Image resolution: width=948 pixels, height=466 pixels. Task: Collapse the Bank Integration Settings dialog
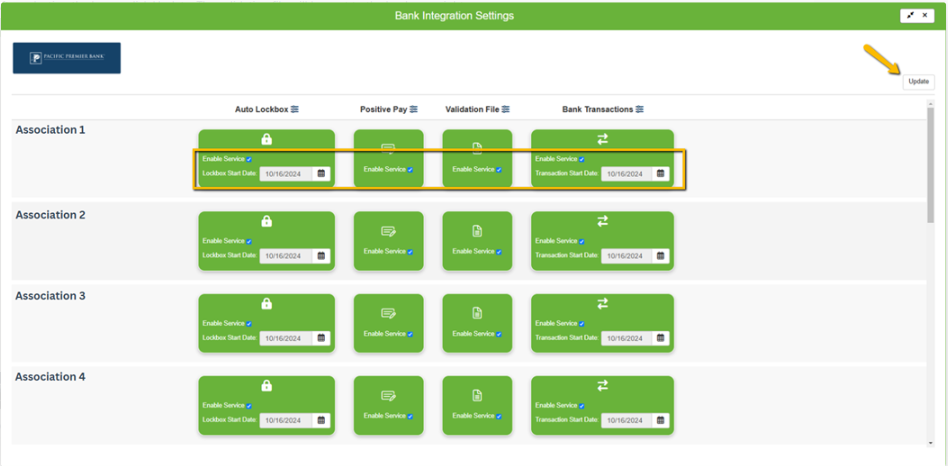pyautogui.click(x=910, y=16)
